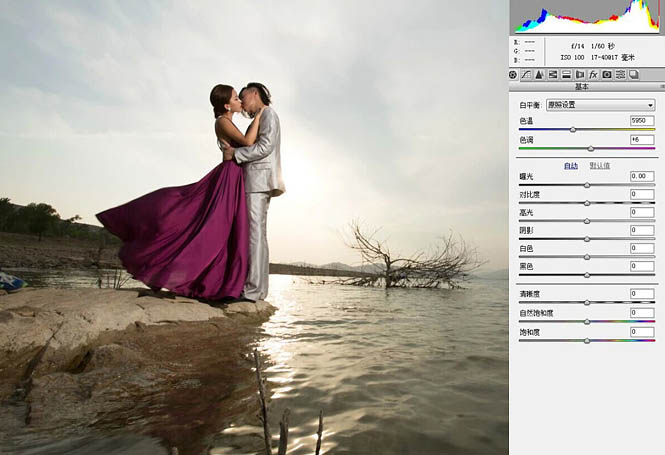Click the 色温 value field showing 5950
Viewport: 665px width, 455px height.
coord(642,120)
